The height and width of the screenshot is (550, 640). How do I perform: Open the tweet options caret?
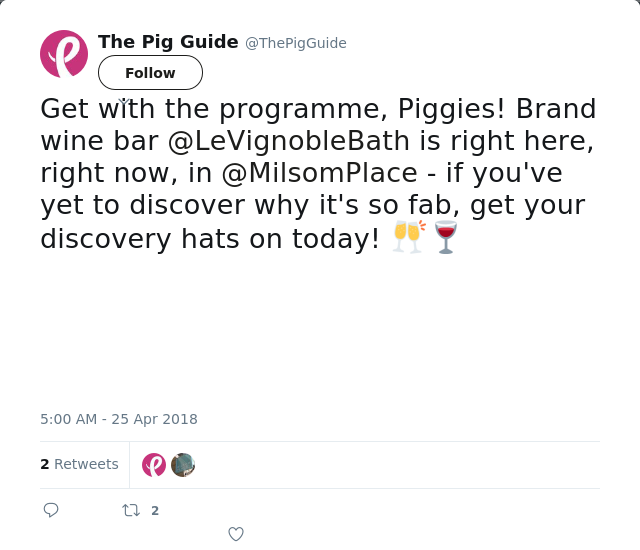pyautogui.click(x=123, y=101)
